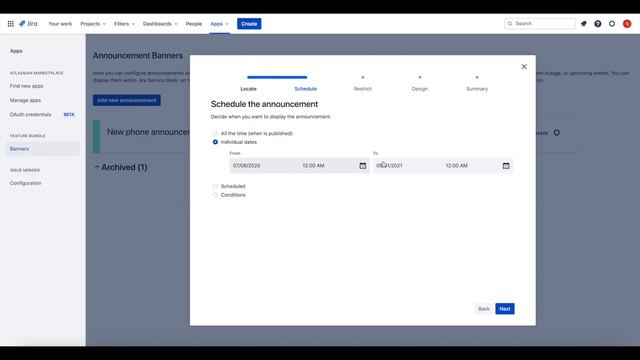
Task: Select the Conditions radio option
Action: (215, 195)
